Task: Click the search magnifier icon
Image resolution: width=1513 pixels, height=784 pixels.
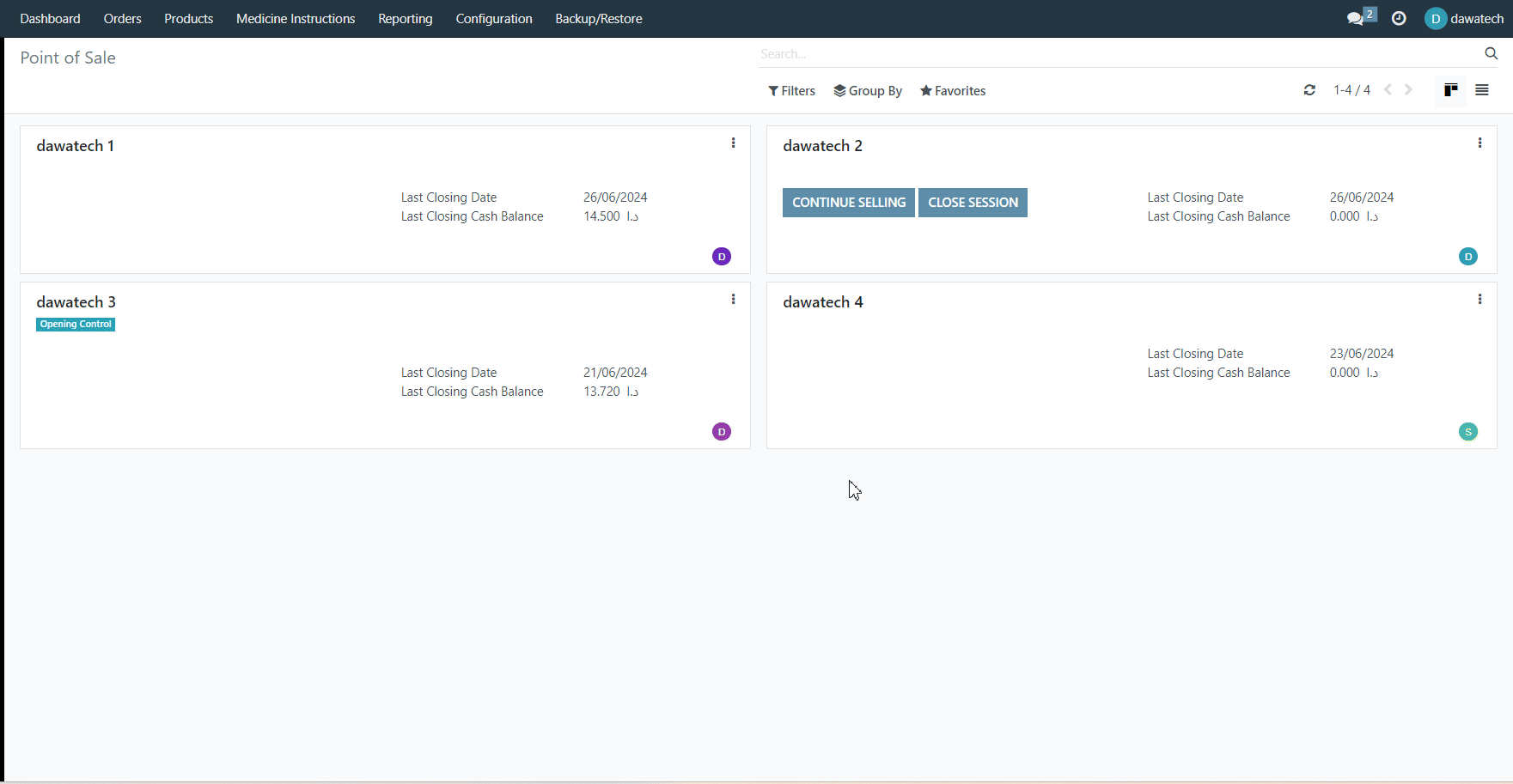Action: tap(1492, 53)
